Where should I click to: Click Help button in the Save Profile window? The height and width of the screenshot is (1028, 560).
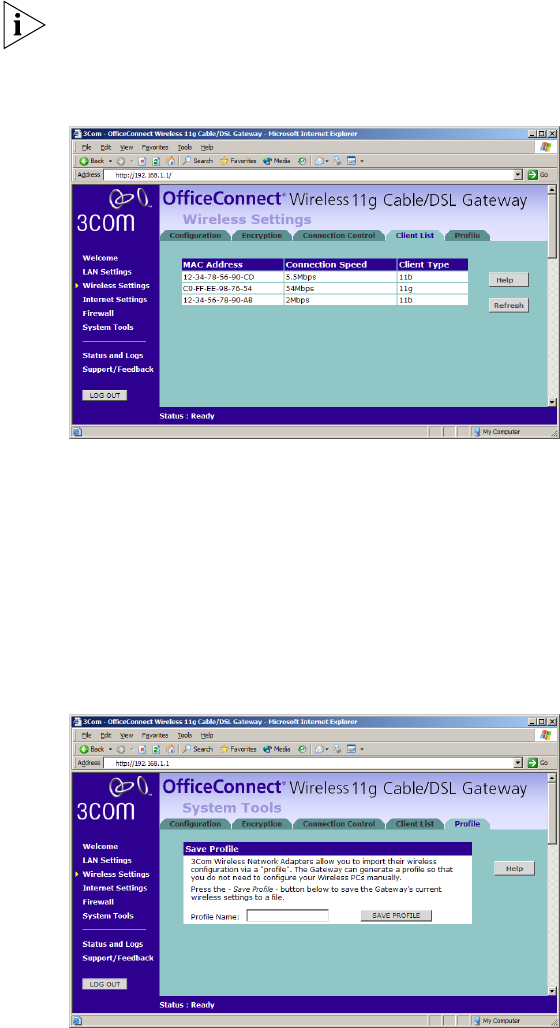[514, 869]
